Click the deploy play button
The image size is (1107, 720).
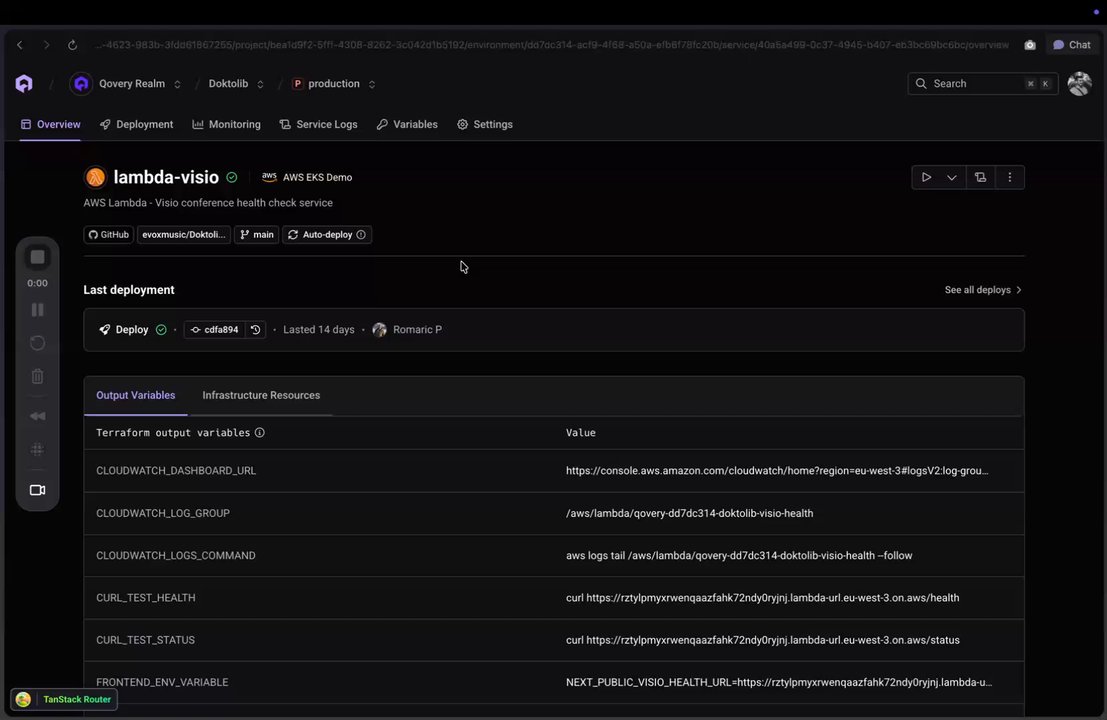926,177
